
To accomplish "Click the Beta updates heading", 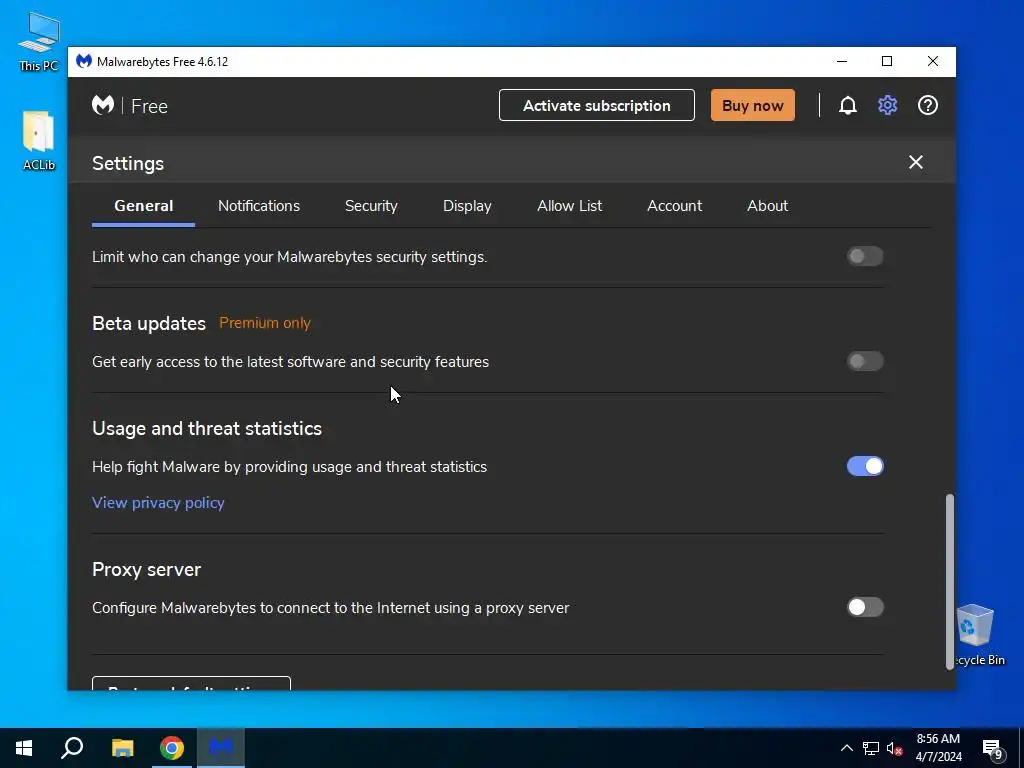I will (x=149, y=323).
